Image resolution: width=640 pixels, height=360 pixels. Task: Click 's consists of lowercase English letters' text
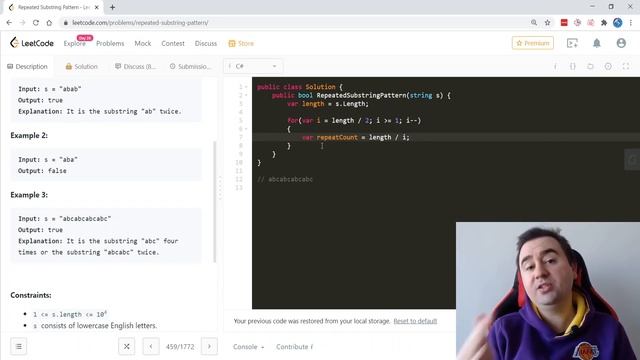pyautogui.click(x=95, y=326)
